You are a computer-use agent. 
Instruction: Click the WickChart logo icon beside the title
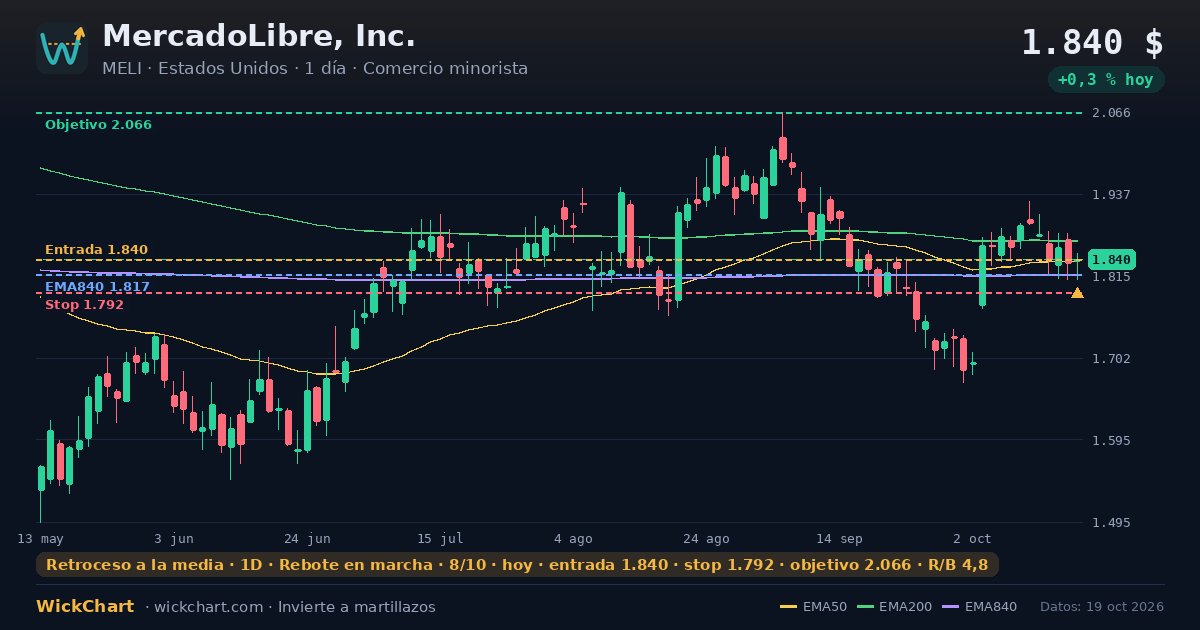point(62,48)
